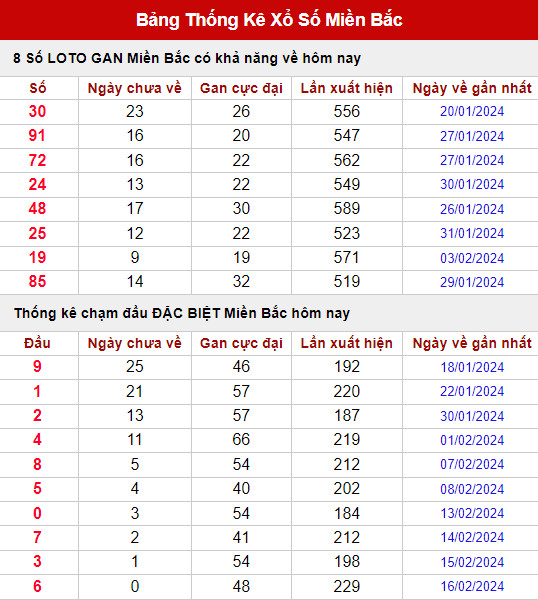The height and width of the screenshot is (600, 538).
Task: Open the 18/01/2024 date link
Action: click(x=472, y=367)
